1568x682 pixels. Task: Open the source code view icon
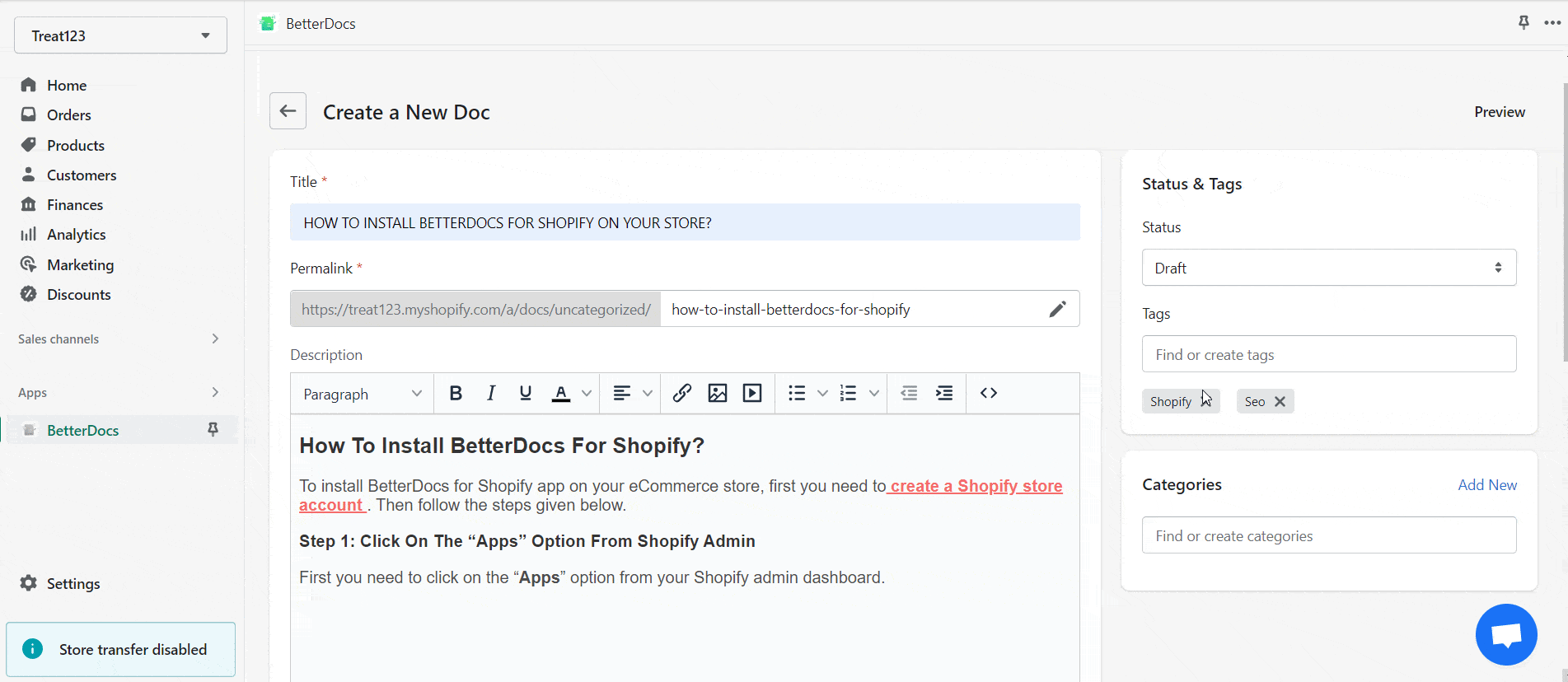pos(989,393)
